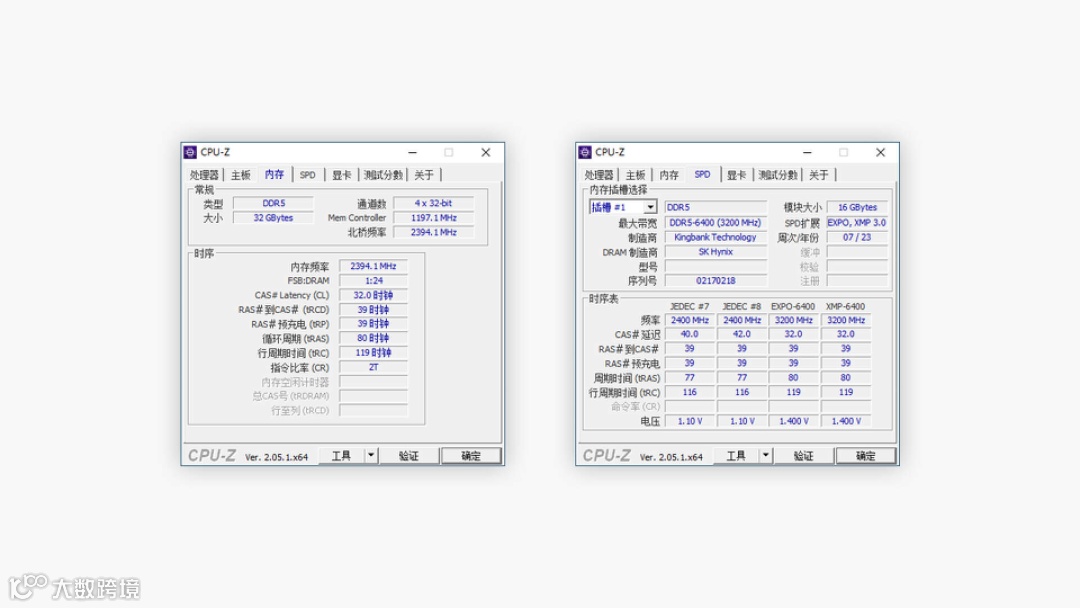Switch to 内存 tab in right CPU-Z window
The image size is (1080, 608).
(669, 175)
